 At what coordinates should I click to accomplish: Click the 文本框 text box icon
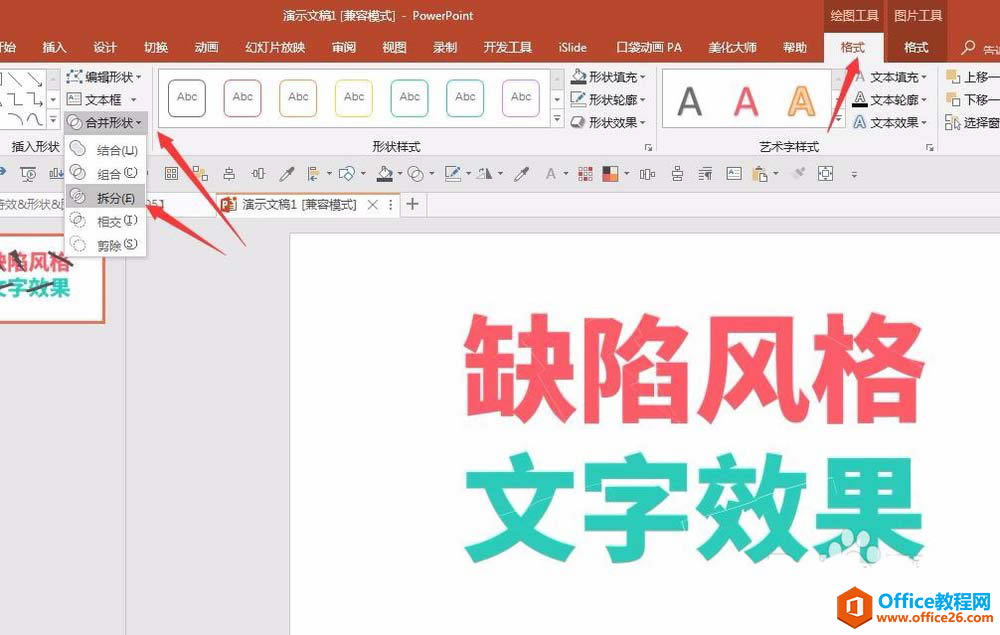[74, 99]
